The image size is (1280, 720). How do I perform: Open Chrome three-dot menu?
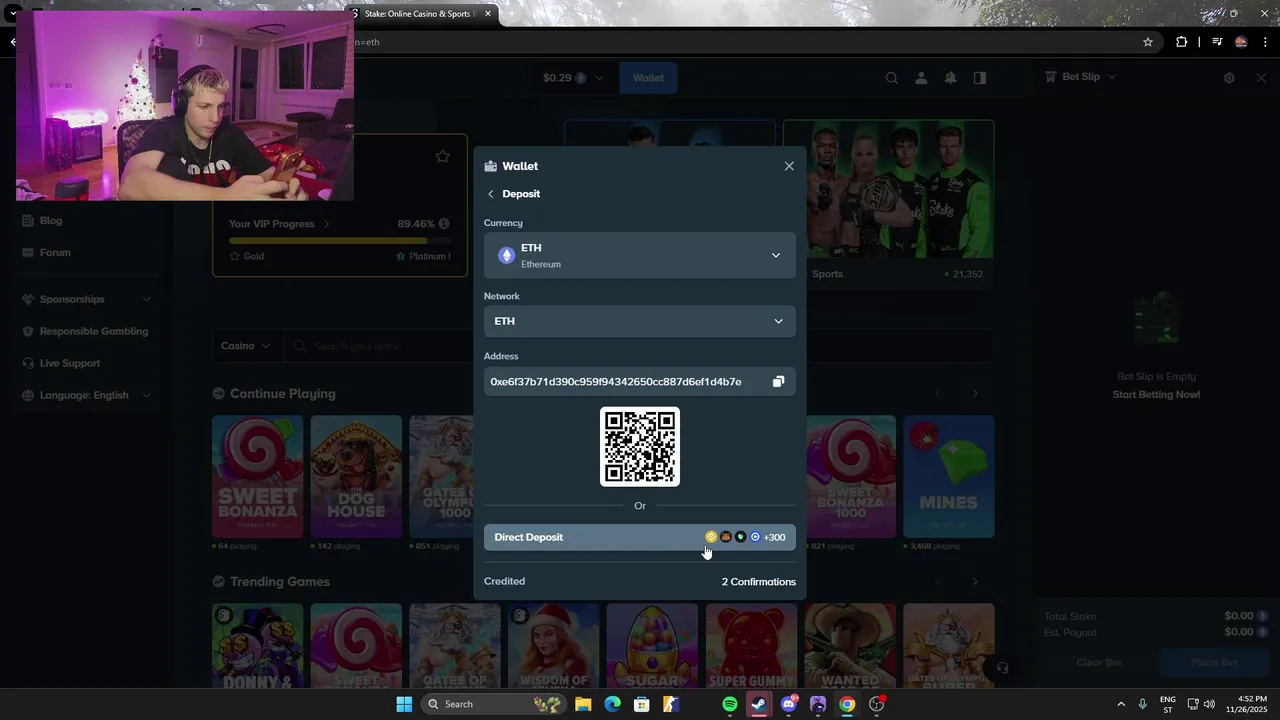[1265, 42]
